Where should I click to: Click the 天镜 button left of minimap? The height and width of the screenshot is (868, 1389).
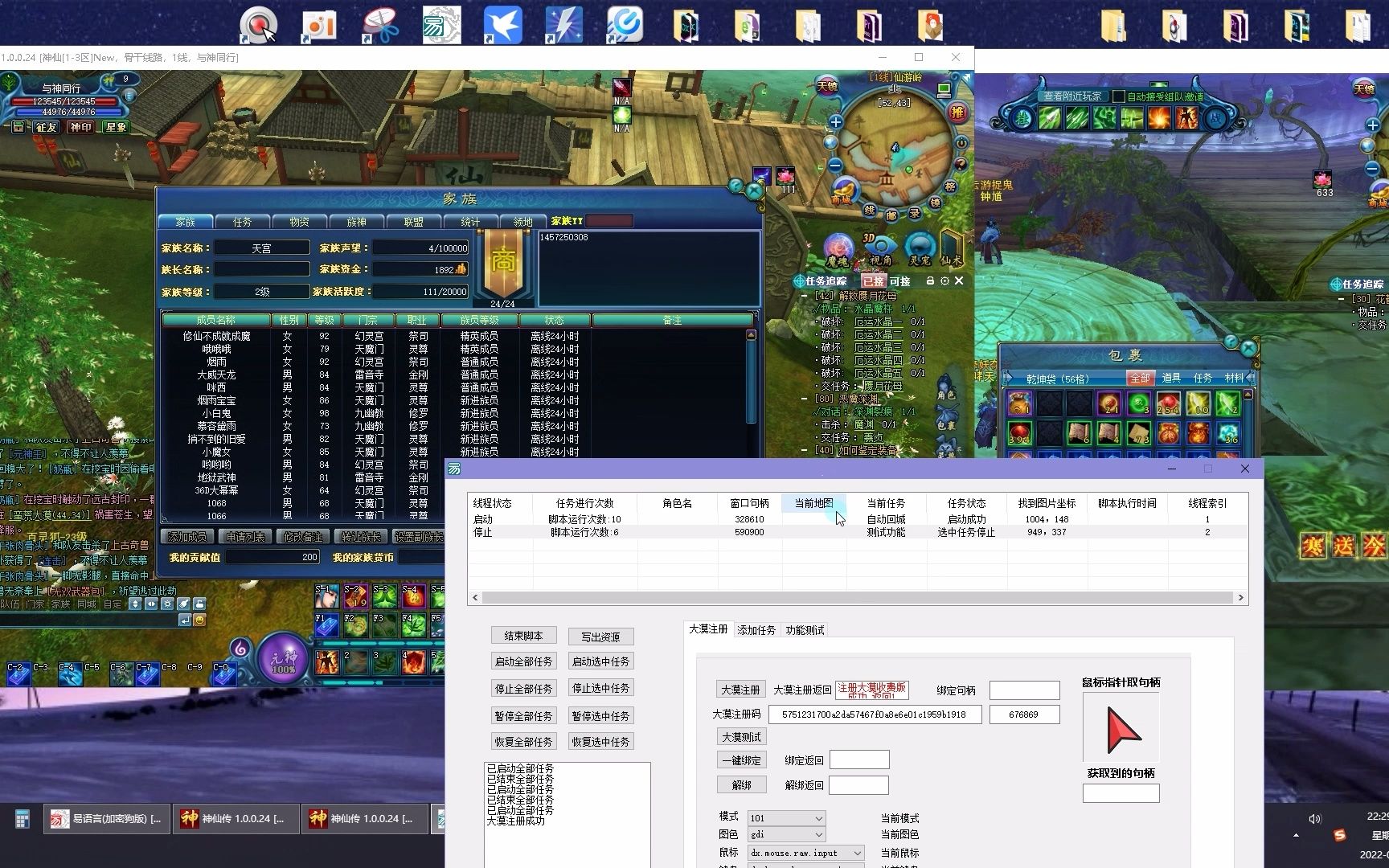click(x=827, y=85)
